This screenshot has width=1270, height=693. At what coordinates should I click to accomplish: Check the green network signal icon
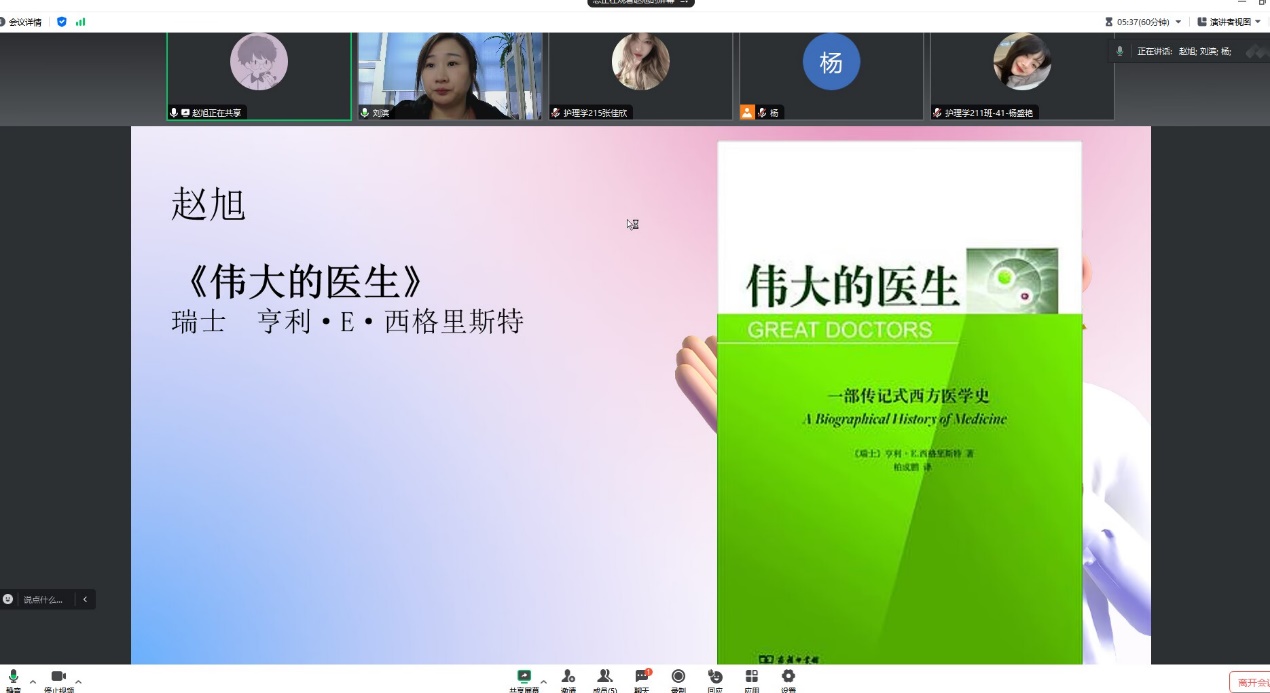point(80,22)
